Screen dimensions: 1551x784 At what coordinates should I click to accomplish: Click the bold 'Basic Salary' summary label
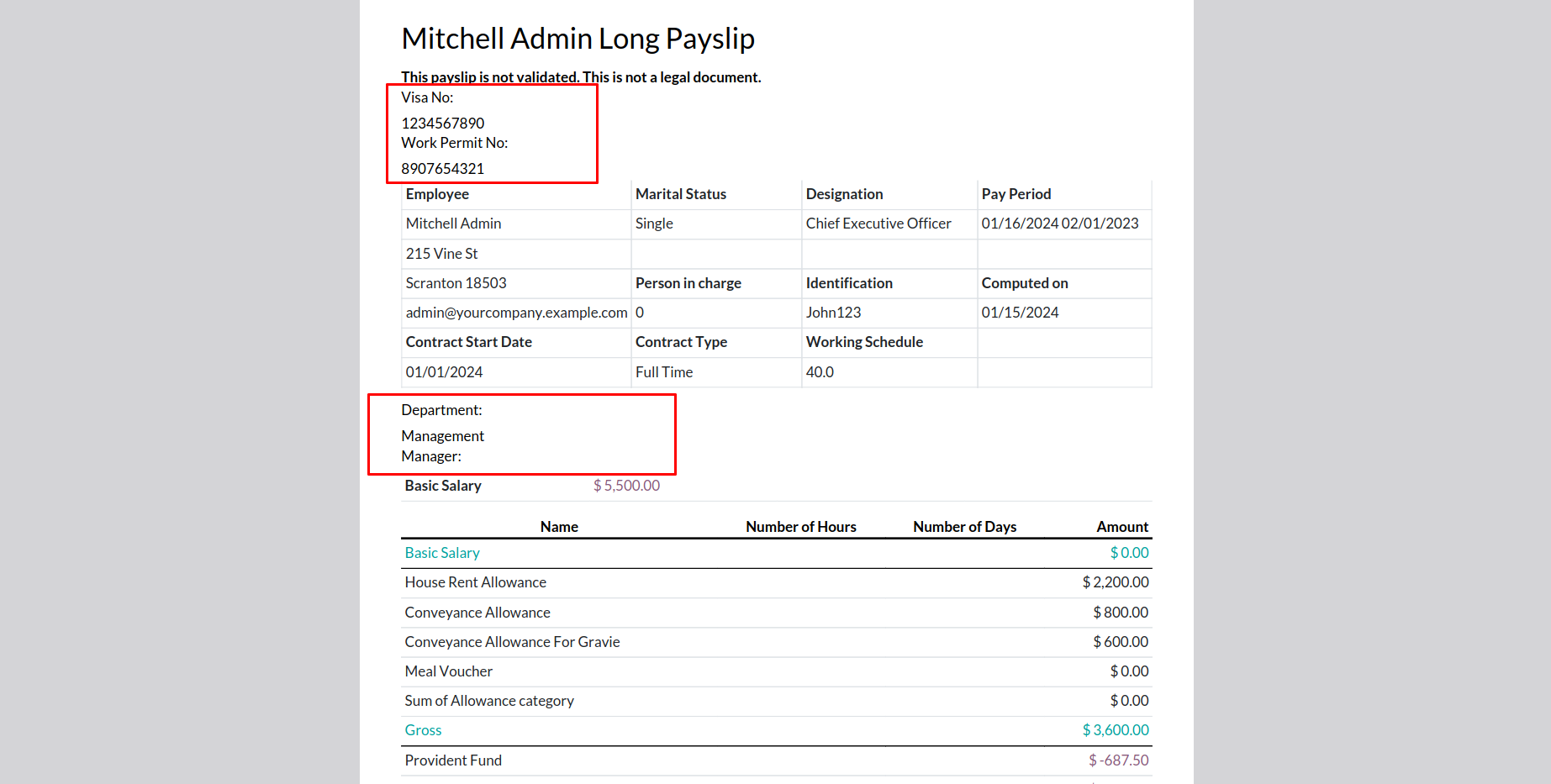(443, 486)
